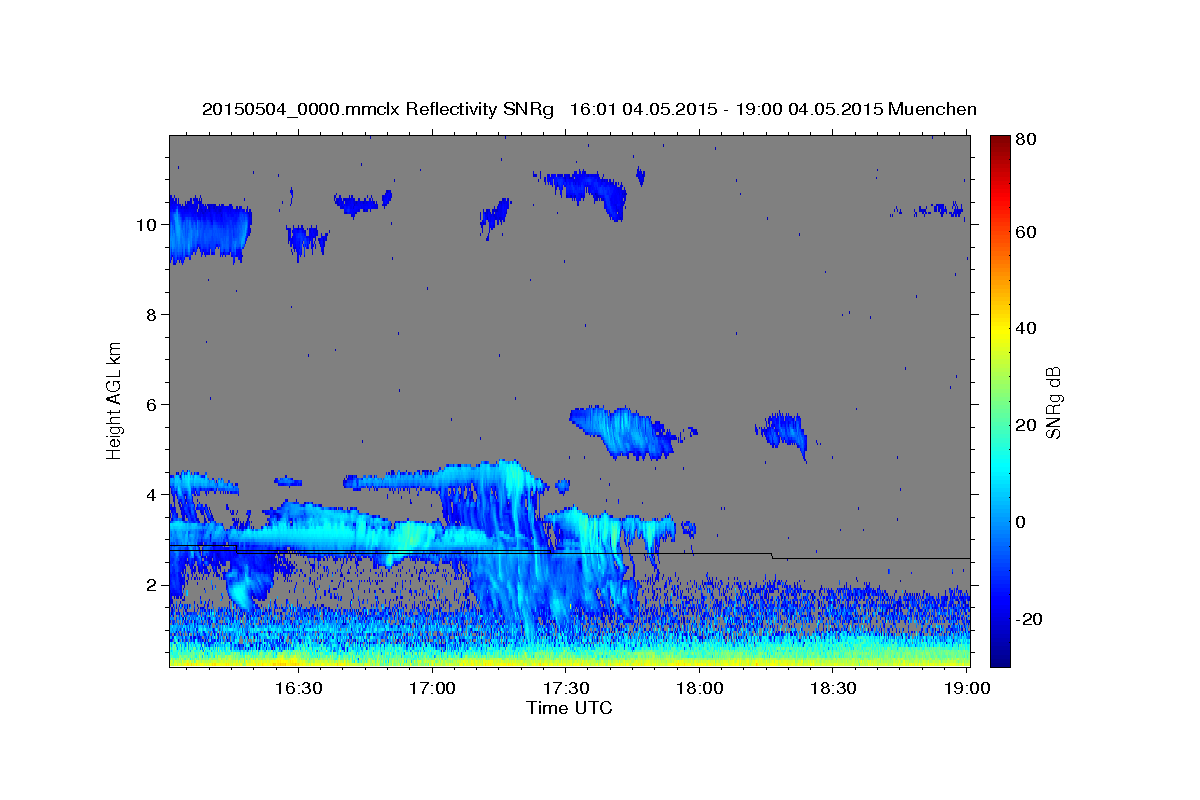This screenshot has width=1200, height=800.
Task: Click the colorbar value 80
Action: [x=1026, y=140]
